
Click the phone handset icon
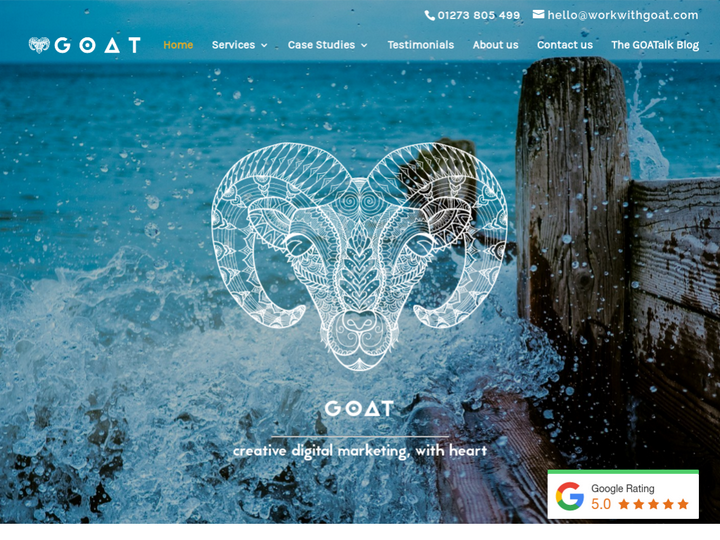429,16
